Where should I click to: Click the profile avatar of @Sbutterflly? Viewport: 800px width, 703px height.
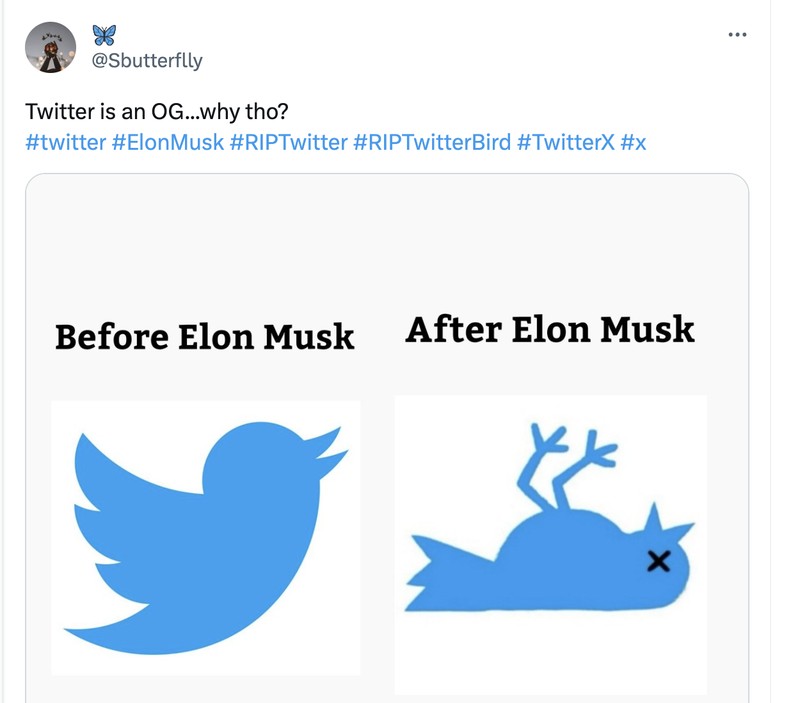(52, 45)
